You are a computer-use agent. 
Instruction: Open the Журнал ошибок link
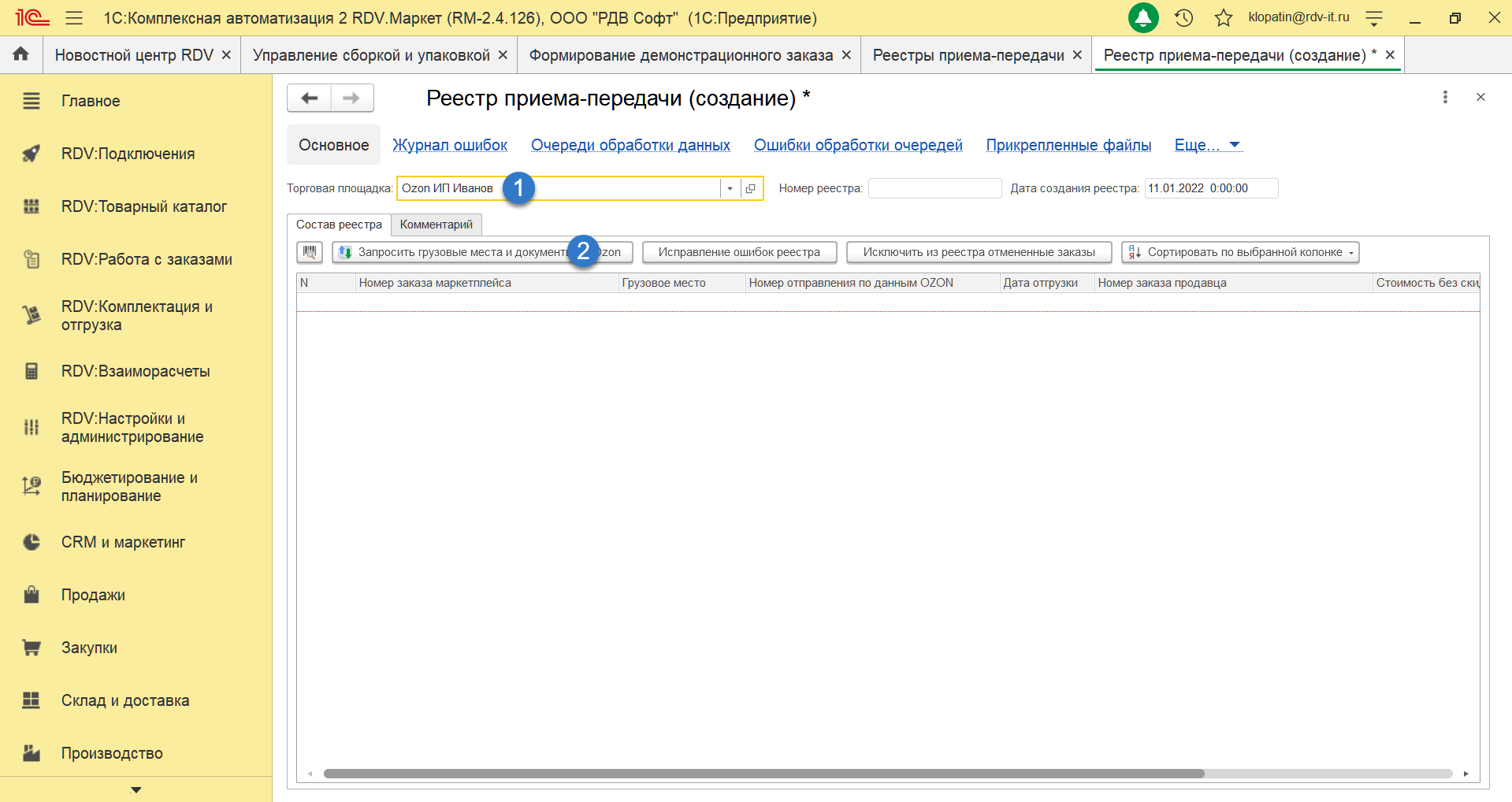pos(450,145)
